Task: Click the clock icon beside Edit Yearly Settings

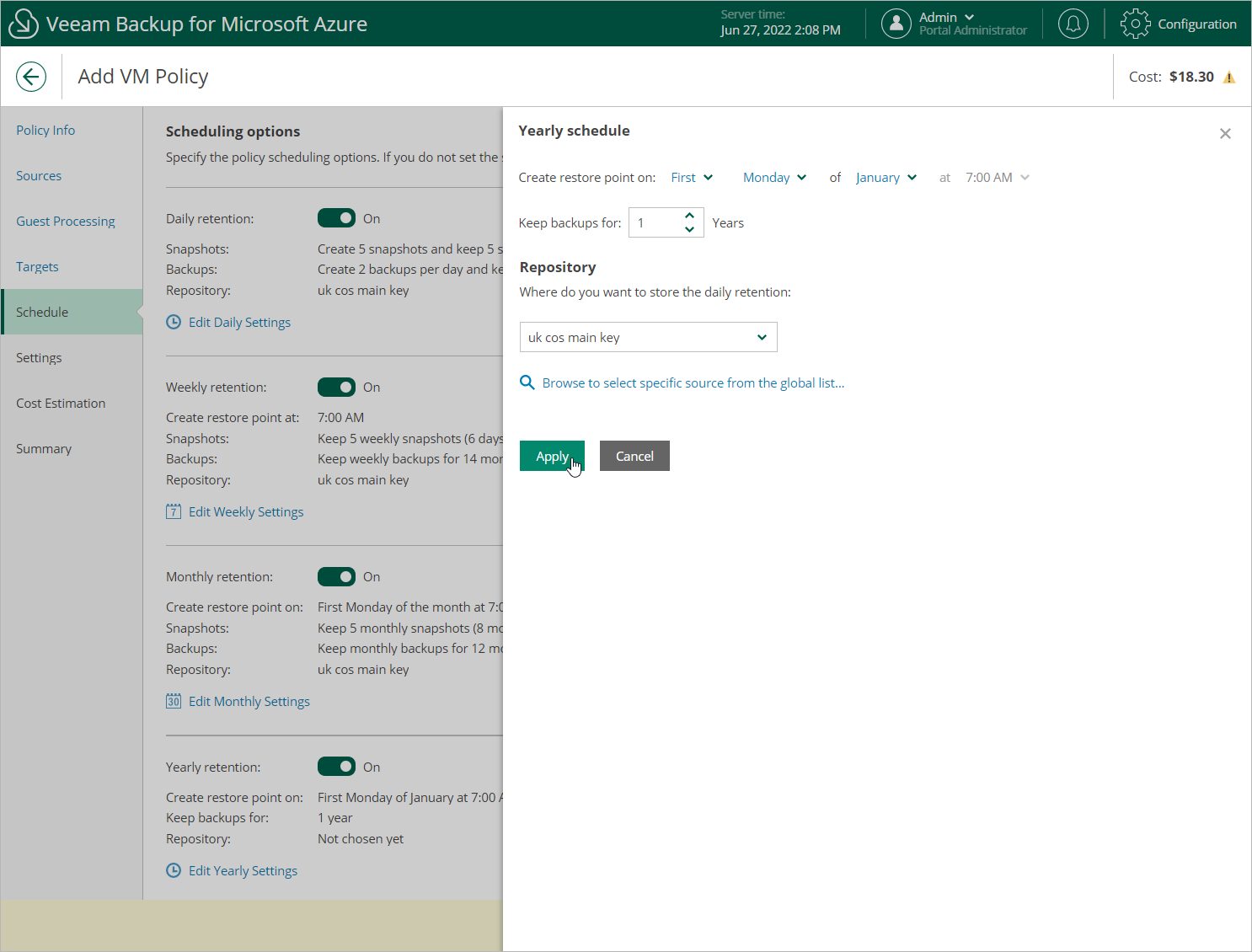Action: (174, 870)
